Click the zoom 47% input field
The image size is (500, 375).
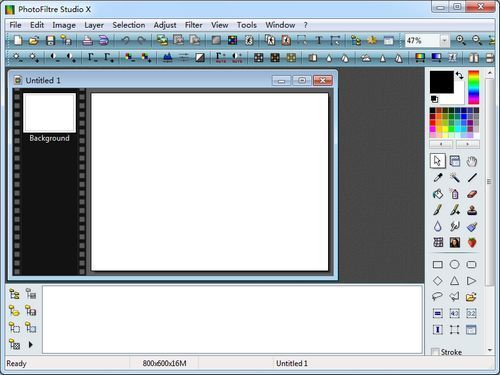[x=422, y=41]
